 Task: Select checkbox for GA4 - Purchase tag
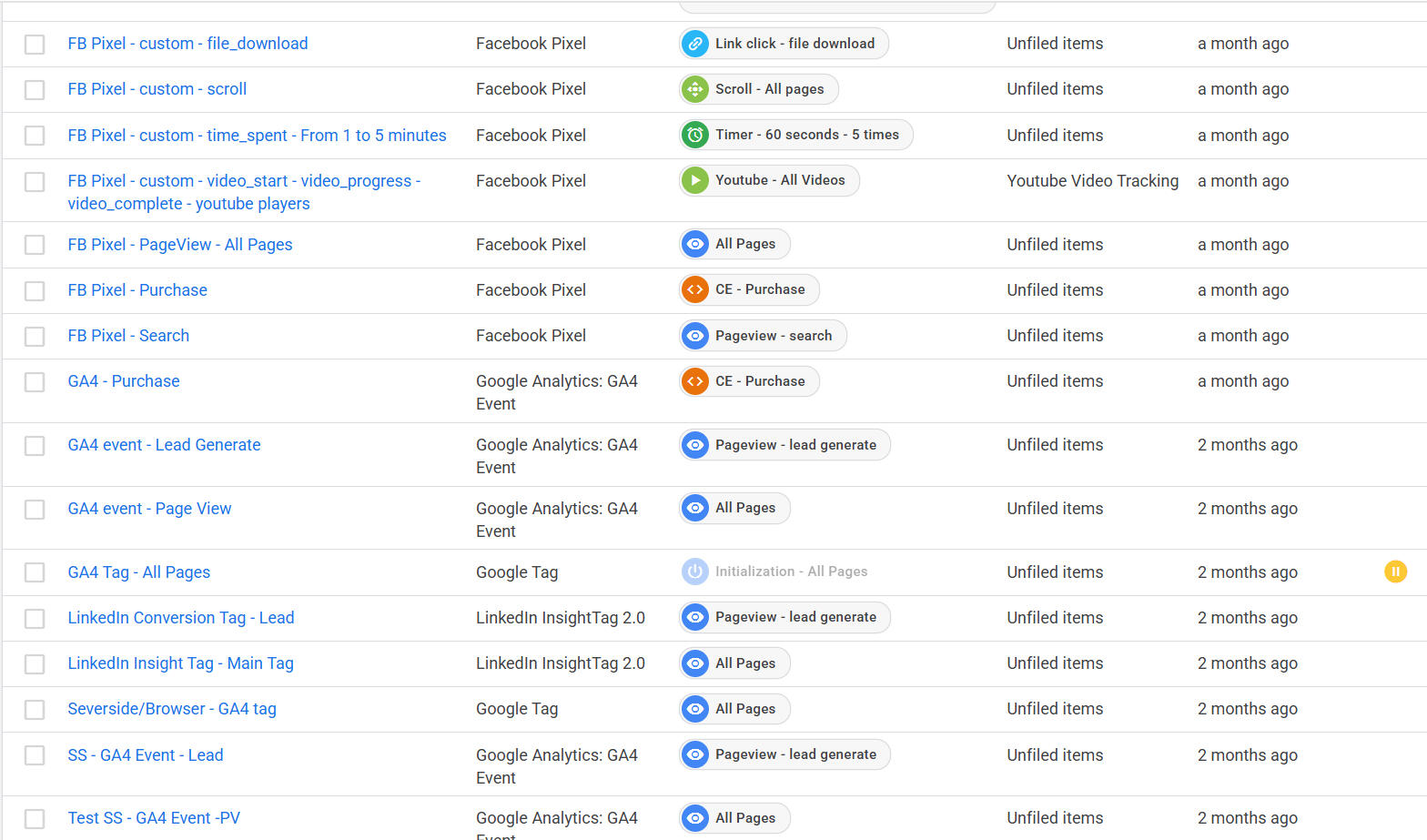click(x=35, y=382)
